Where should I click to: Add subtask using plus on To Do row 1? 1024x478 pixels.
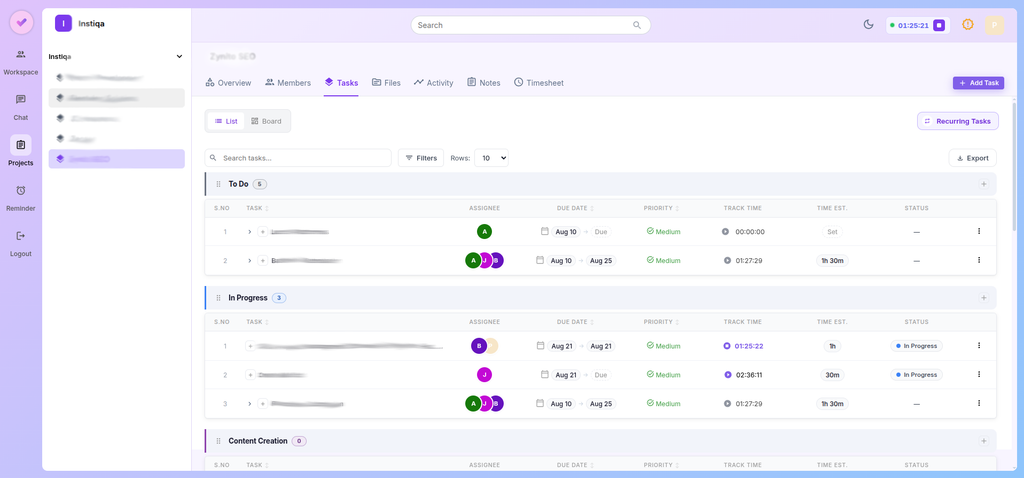pos(263,232)
